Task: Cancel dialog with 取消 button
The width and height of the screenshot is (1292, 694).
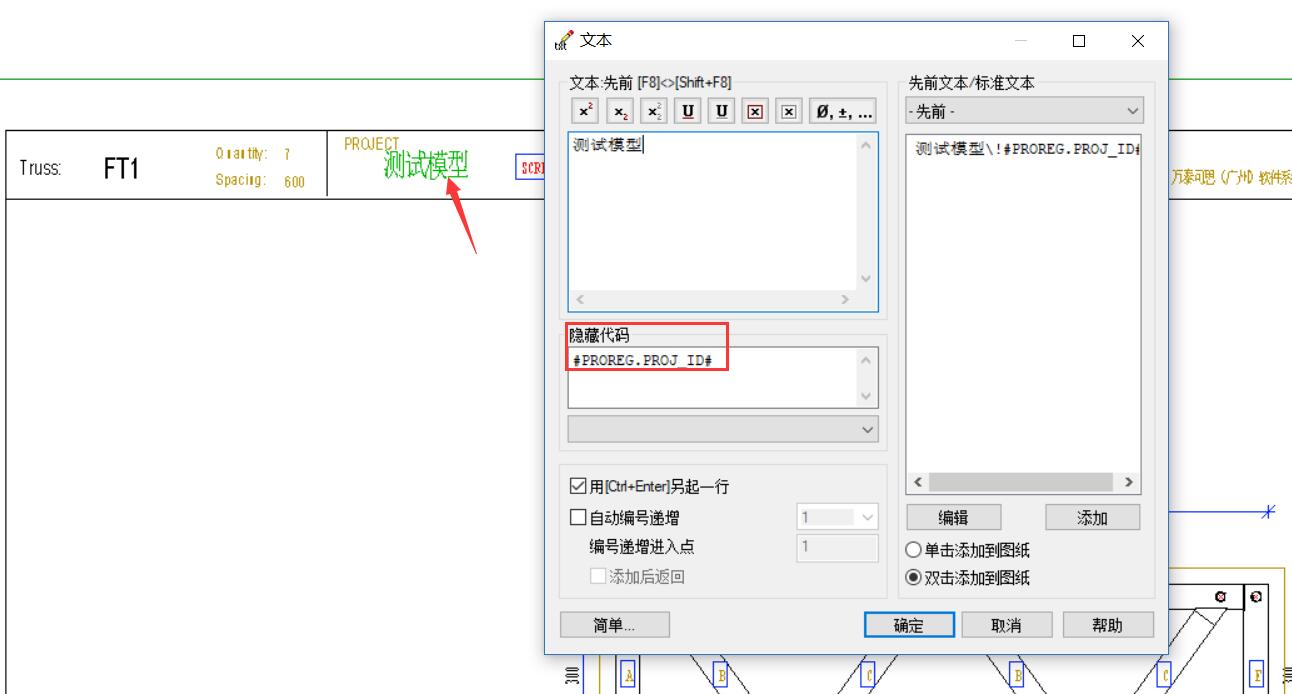Action: (1007, 625)
